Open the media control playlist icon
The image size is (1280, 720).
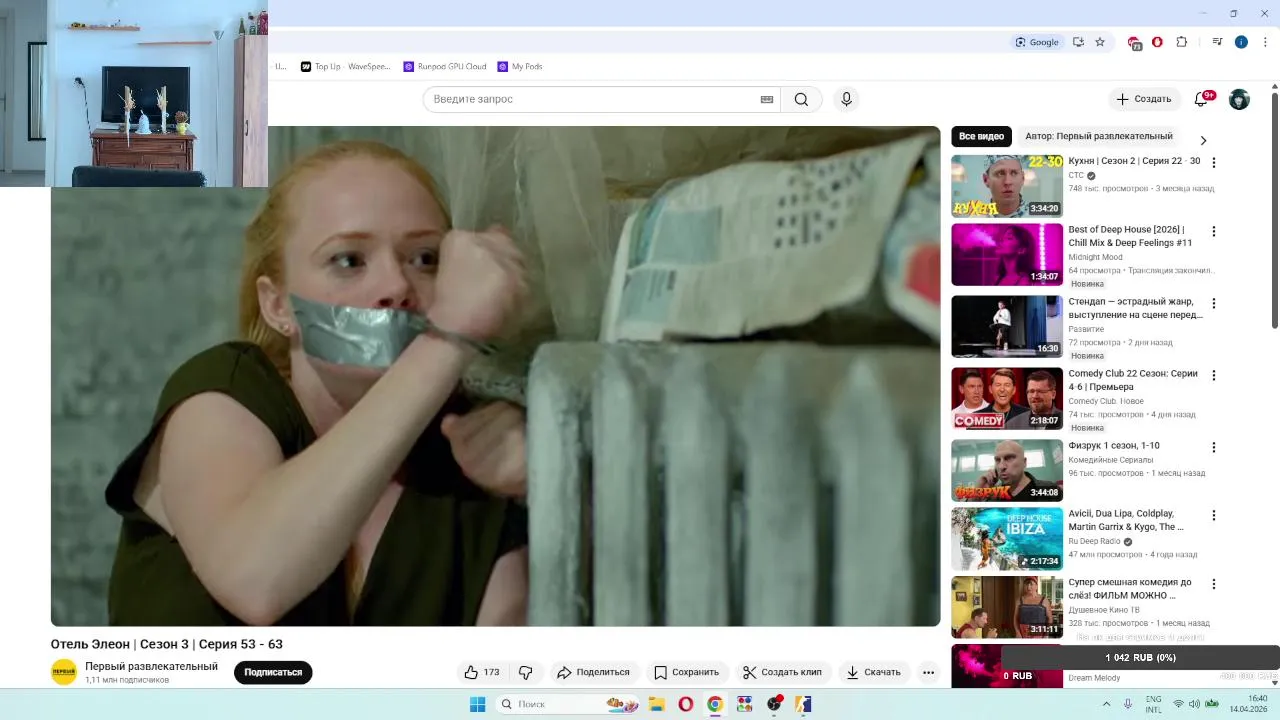coord(1217,42)
